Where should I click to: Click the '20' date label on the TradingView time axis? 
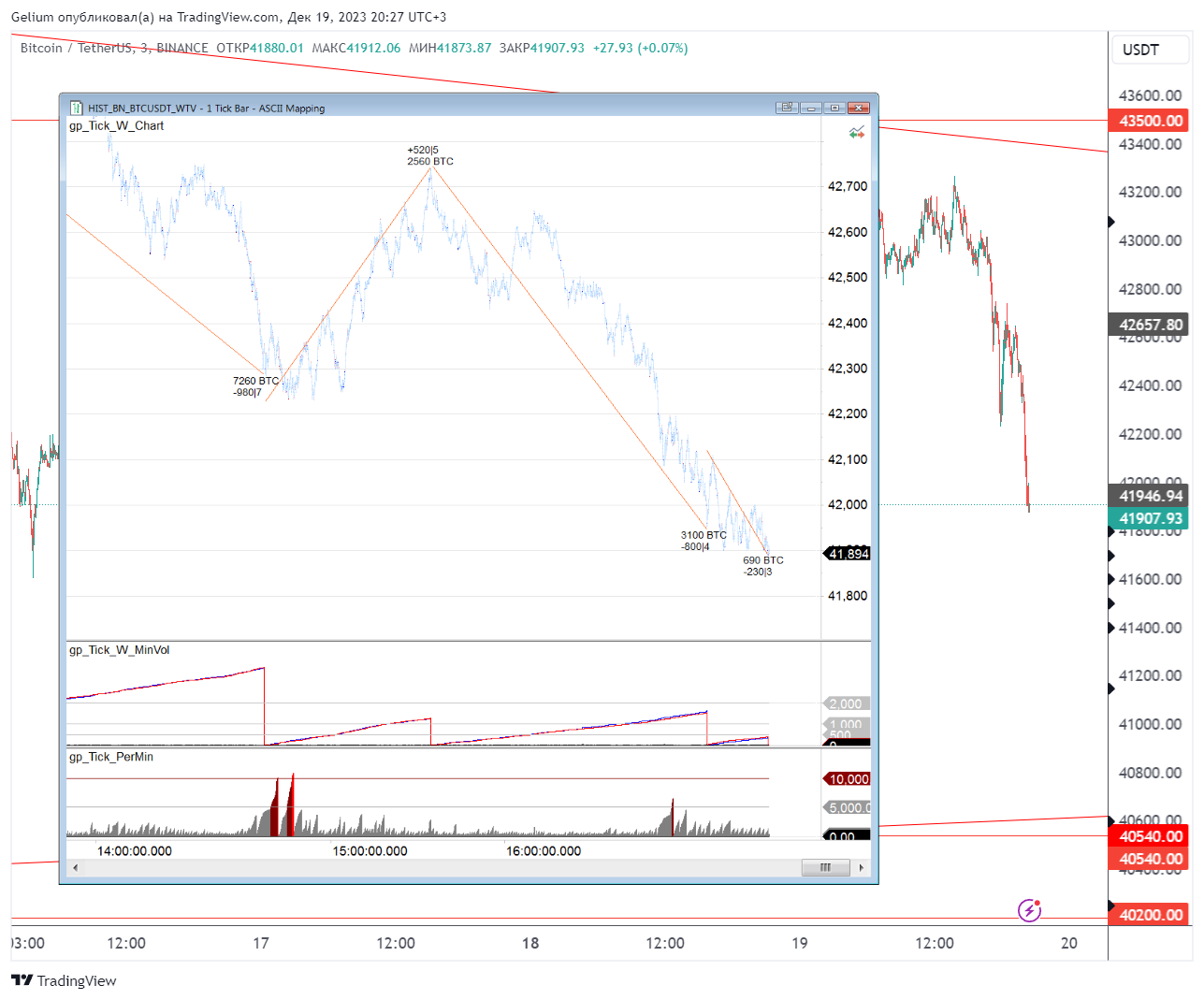[x=1069, y=943]
